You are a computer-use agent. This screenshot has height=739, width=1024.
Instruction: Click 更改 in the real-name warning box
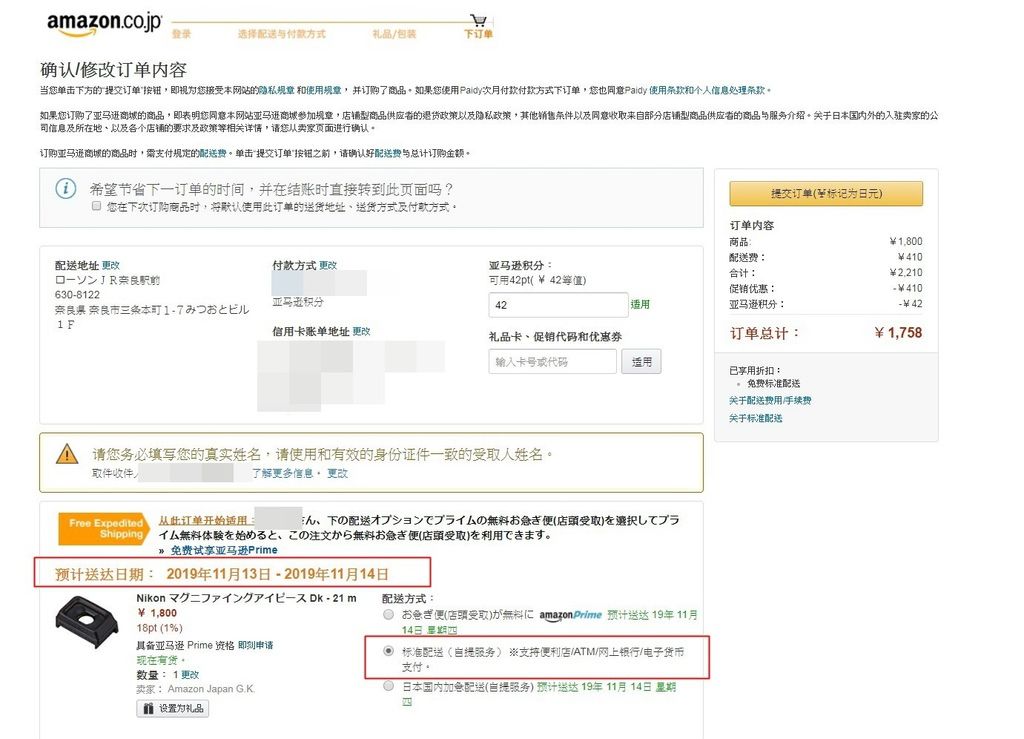(338, 473)
